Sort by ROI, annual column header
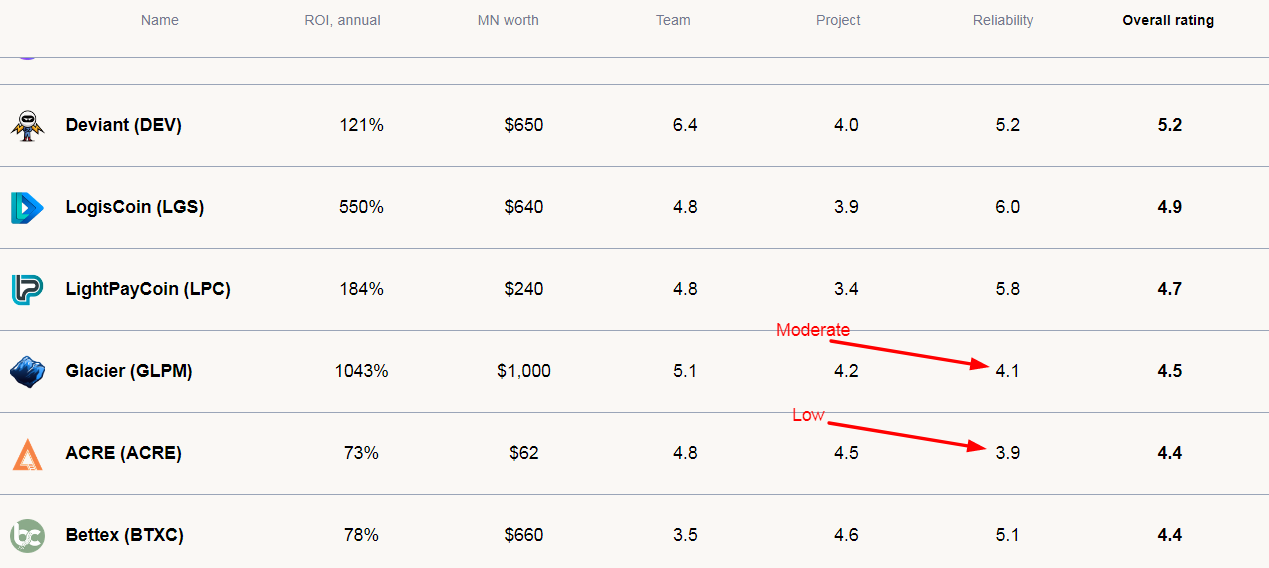Screen dimensions: 1269x568 (x=342, y=20)
